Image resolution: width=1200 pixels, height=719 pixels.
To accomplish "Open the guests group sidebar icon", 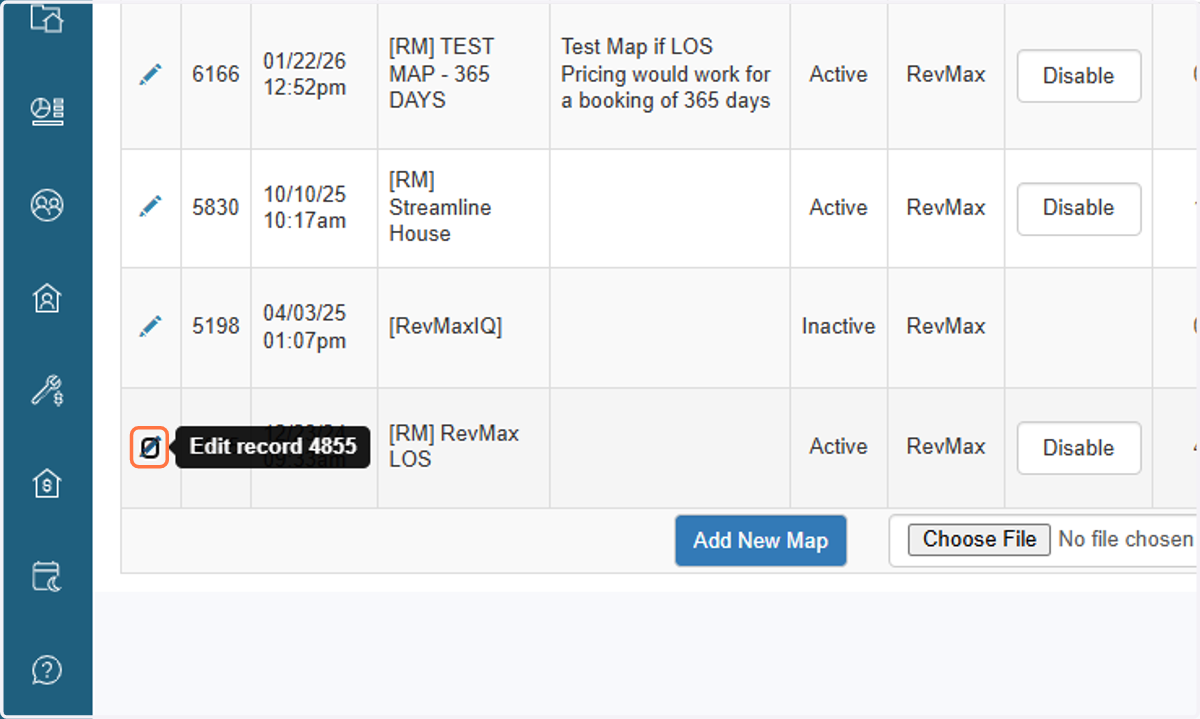I will click(47, 205).
